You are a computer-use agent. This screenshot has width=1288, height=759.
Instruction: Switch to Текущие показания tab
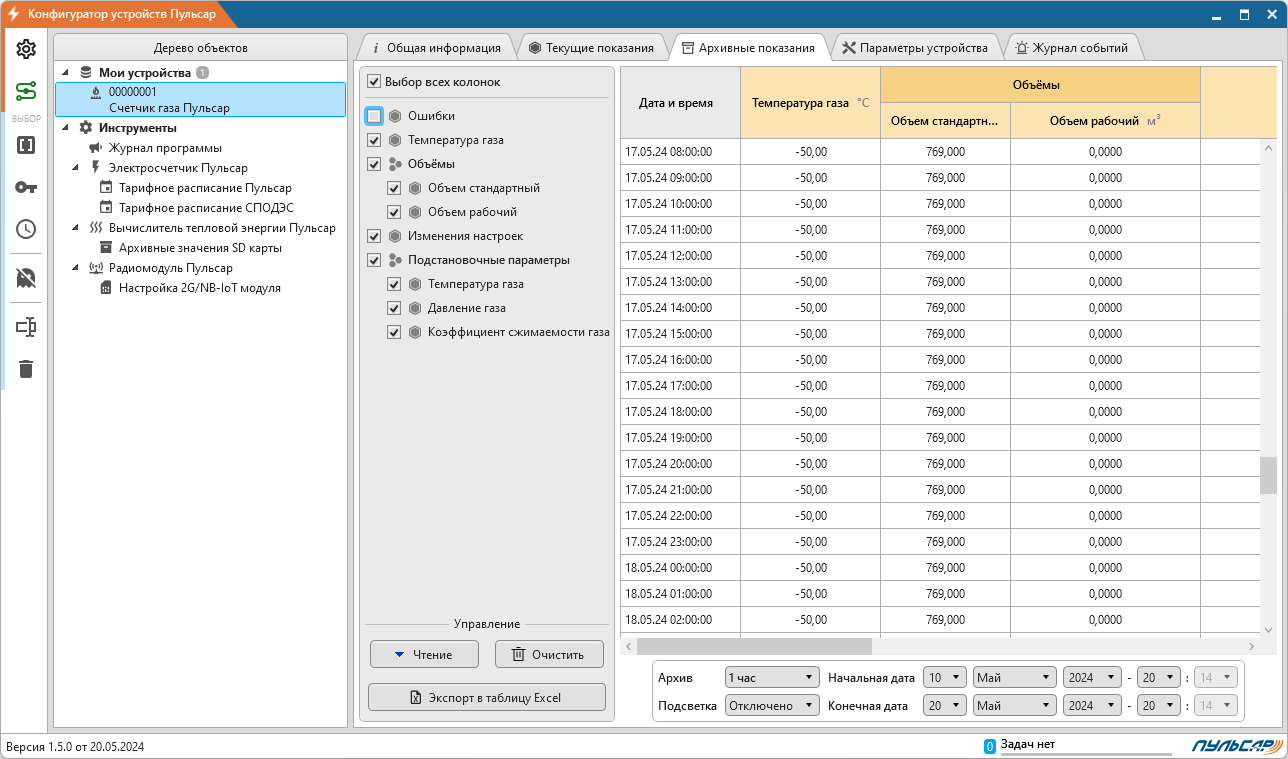click(x=591, y=47)
